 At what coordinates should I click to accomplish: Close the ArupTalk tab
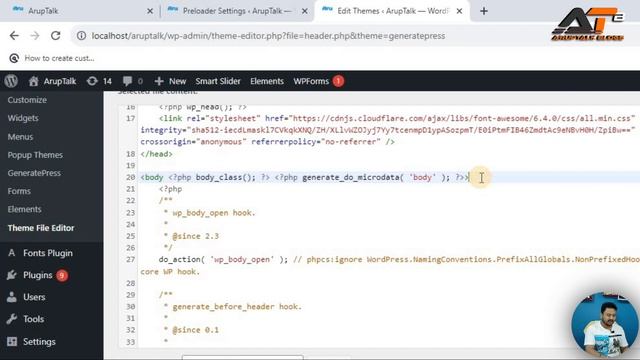[x=150, y=11]
